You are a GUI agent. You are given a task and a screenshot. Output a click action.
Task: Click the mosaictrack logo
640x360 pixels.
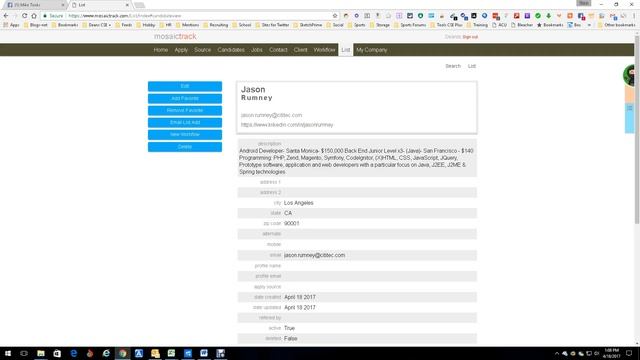point(175,36)
